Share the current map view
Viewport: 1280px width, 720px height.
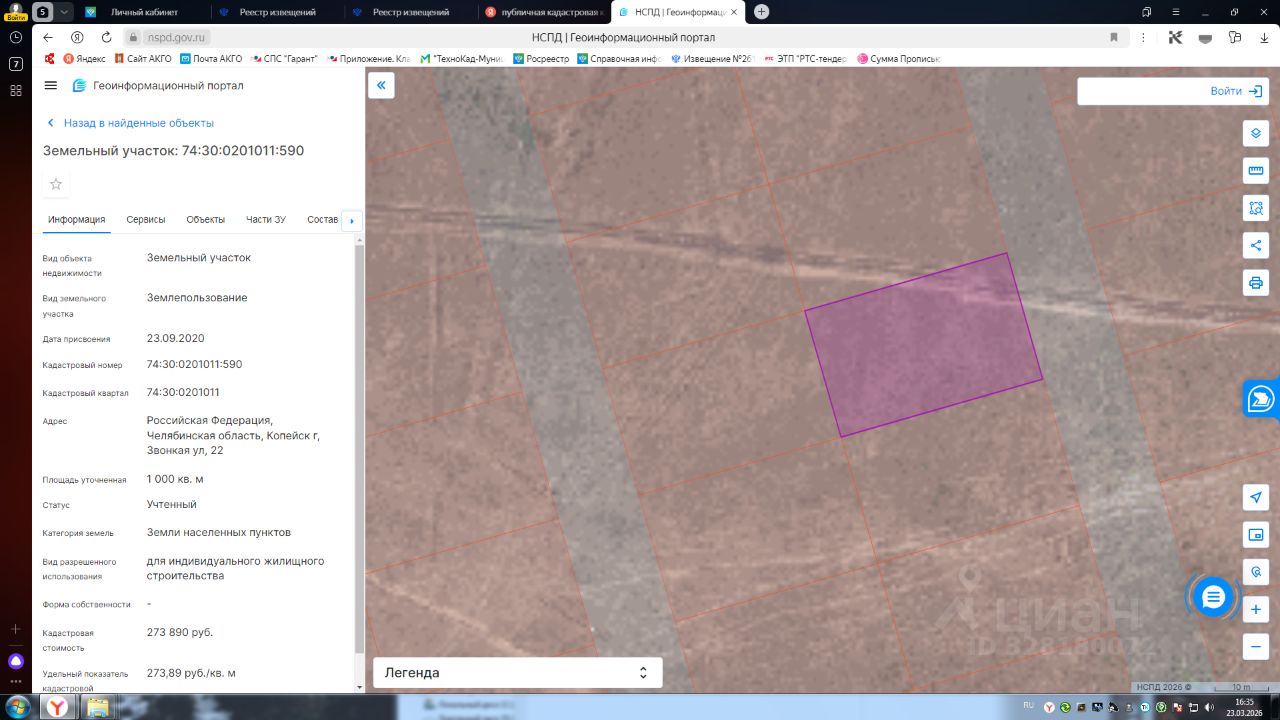[x=1256, y=245]
